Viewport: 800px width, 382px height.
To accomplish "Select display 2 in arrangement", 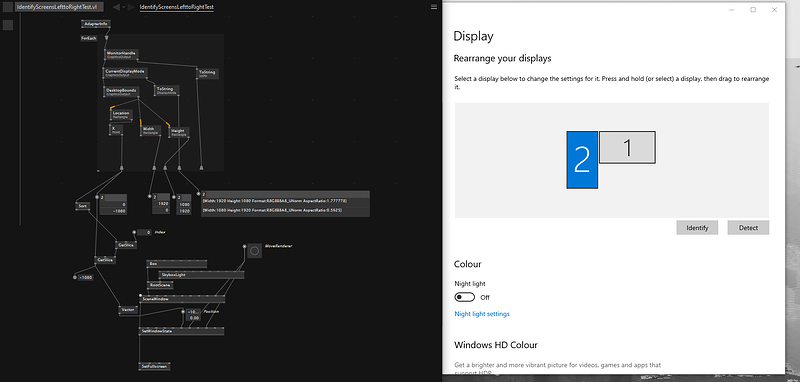I will 582,160.
